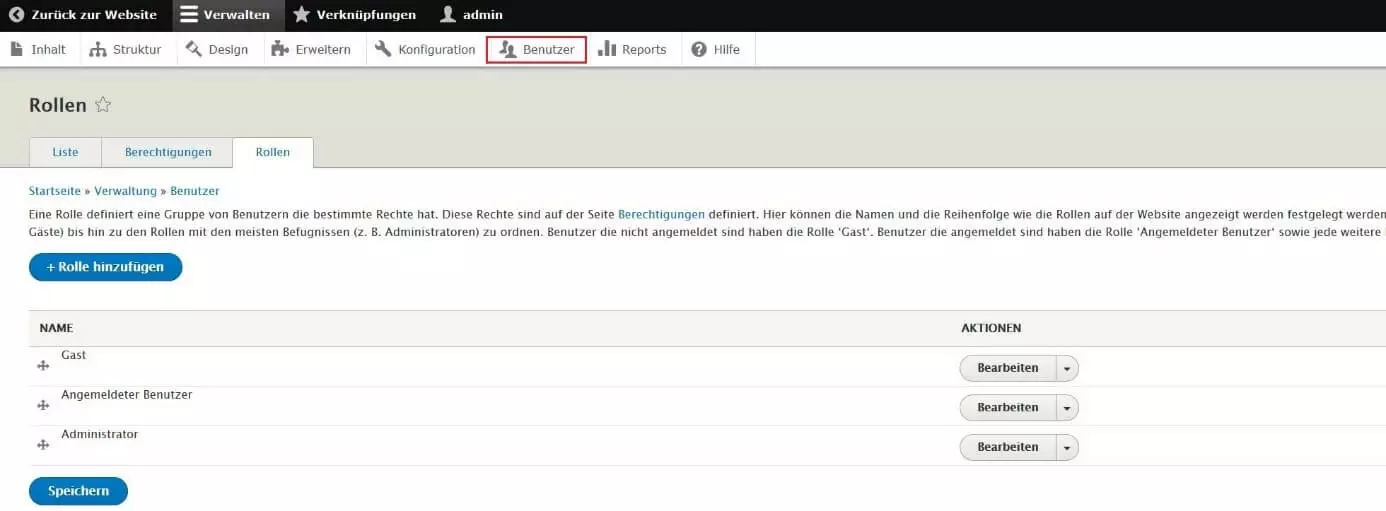Click the hierarchy icon next to Struktur
This screenshot has width=1386, height=511.
(x=98, y=49)
